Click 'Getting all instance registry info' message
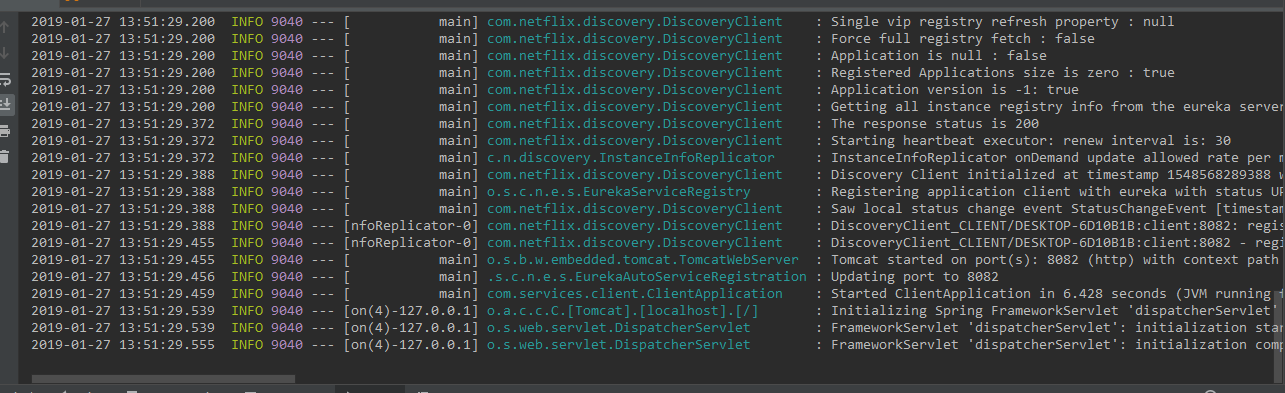Screen dimensions: 1285x393 (x=1058, y=106)
